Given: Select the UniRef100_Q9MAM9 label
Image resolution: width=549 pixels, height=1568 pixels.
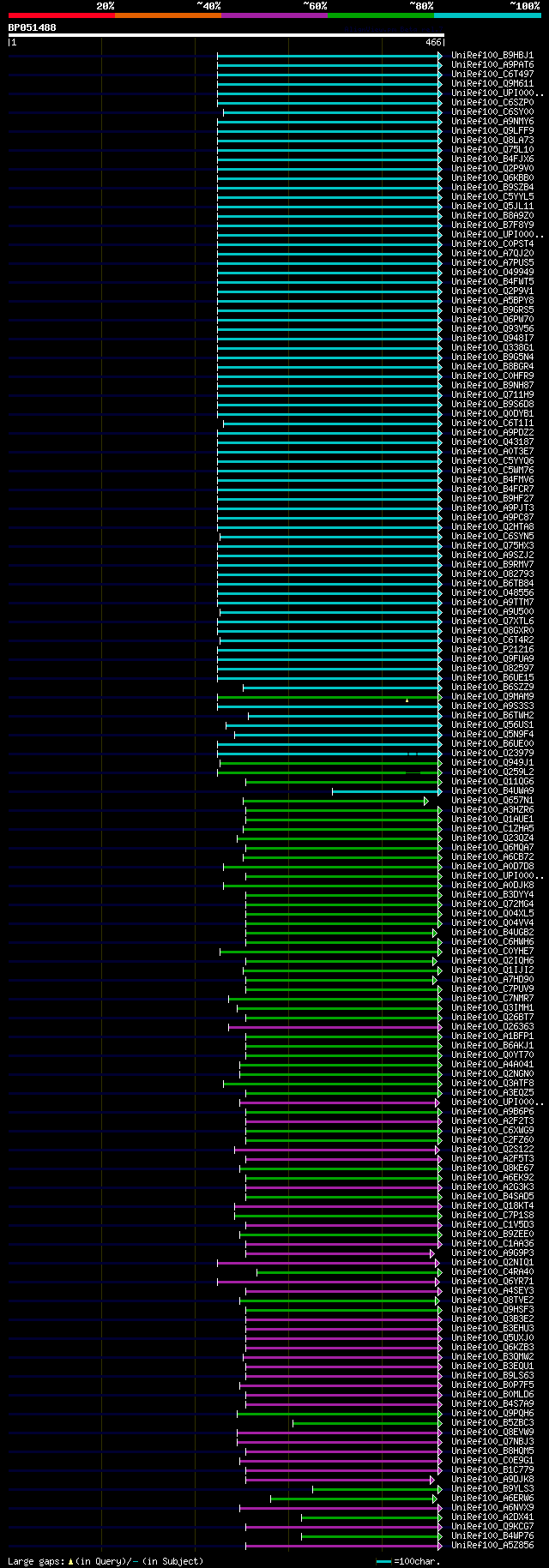Looking at the screenshot, I should point(492,696).
